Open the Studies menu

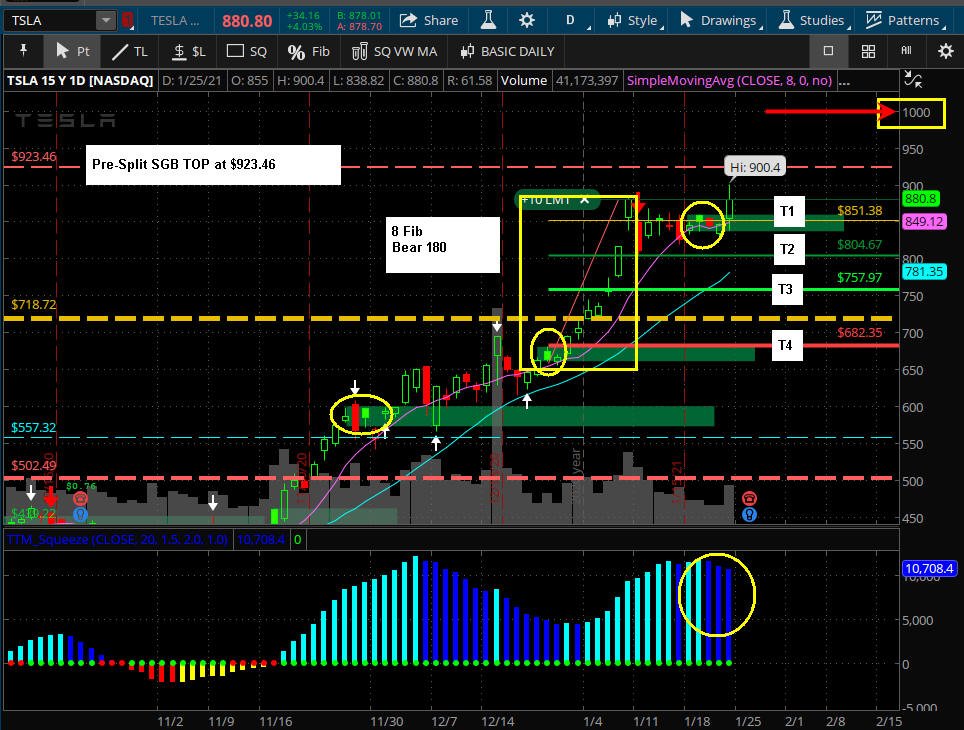point(814,20)
